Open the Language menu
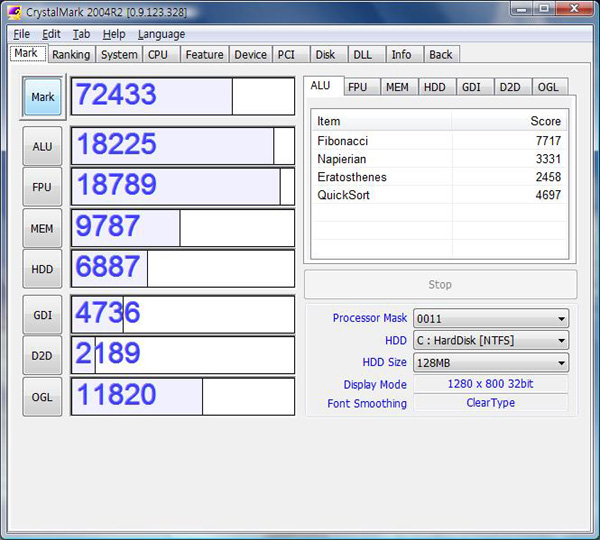This screenshot has width=600, height=540. 161,34
